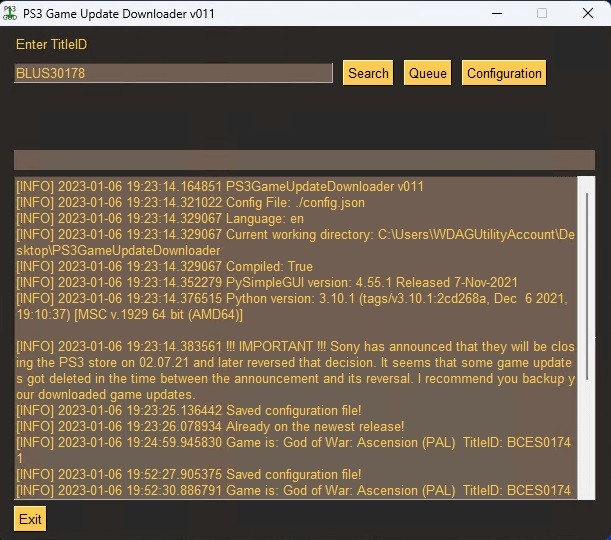This screenshot has height=540, width=611.
Task: Click log line at 19:24:59 God of War
Action: coord(293,450)
